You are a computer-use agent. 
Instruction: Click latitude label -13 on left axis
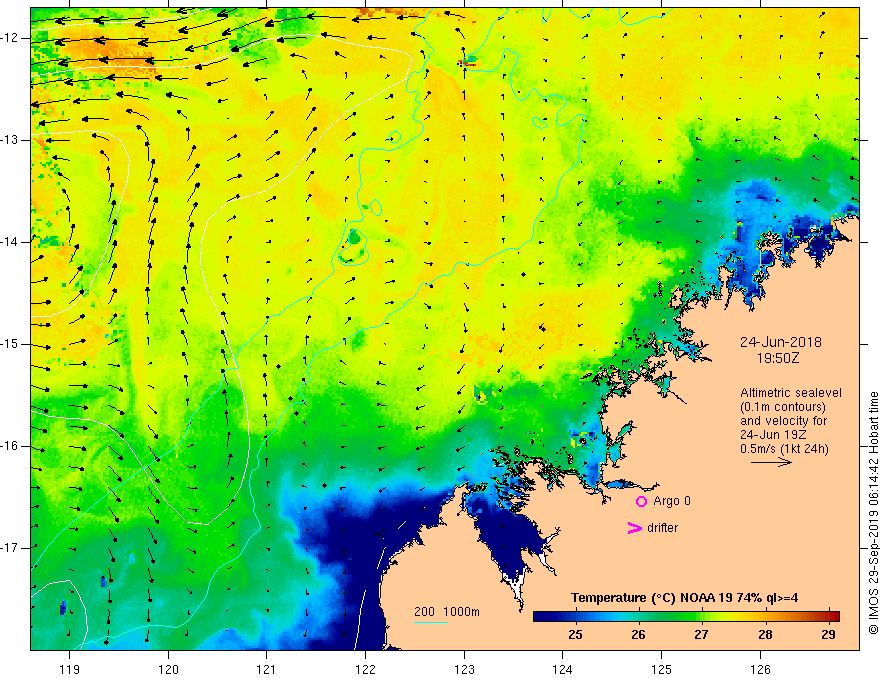[x=10, y=140]
